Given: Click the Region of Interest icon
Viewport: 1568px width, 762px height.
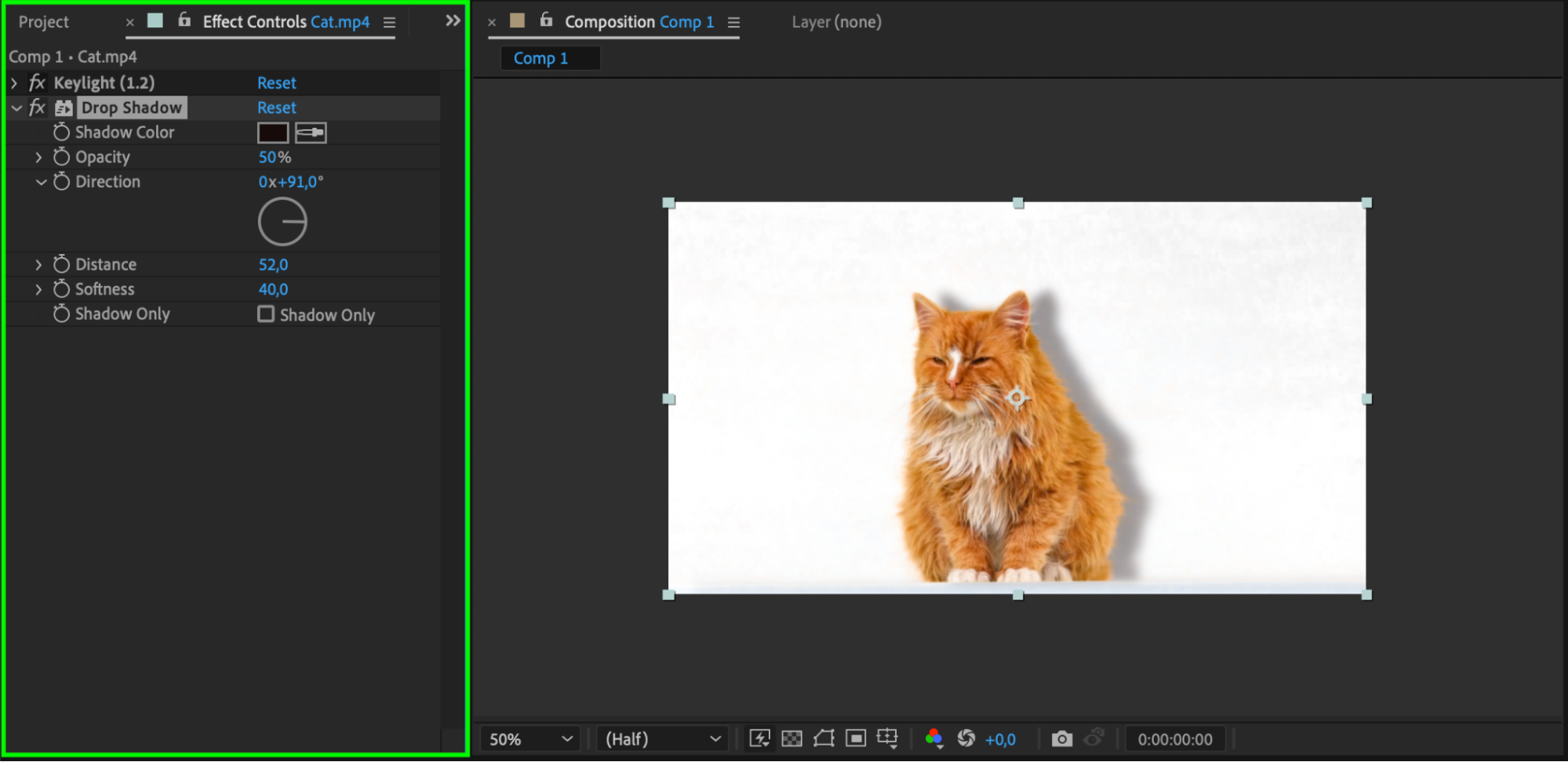Looking at the screenshot, I should [856, 738].
